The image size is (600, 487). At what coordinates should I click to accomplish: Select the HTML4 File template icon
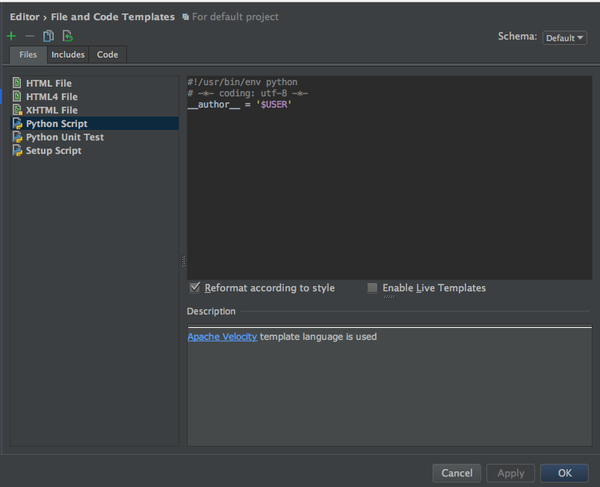coord(17,97)
